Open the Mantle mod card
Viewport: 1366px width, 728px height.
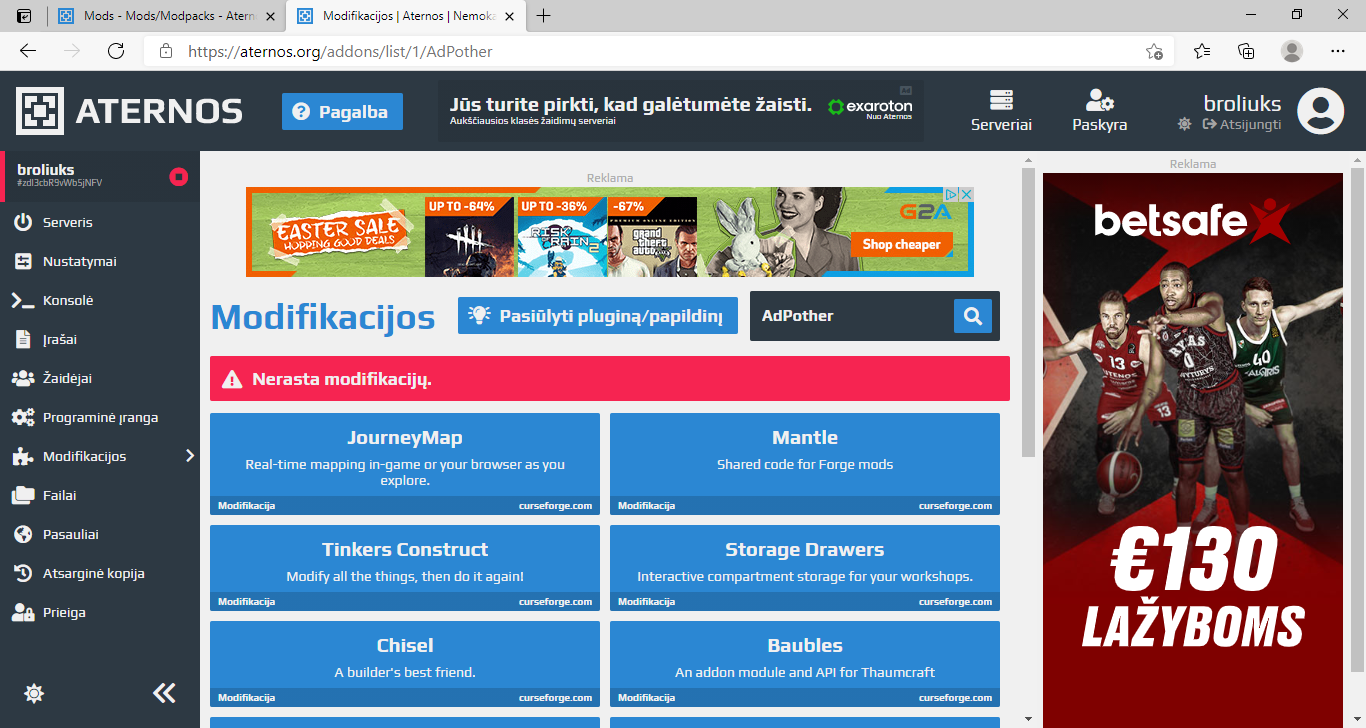pos(805,464)
